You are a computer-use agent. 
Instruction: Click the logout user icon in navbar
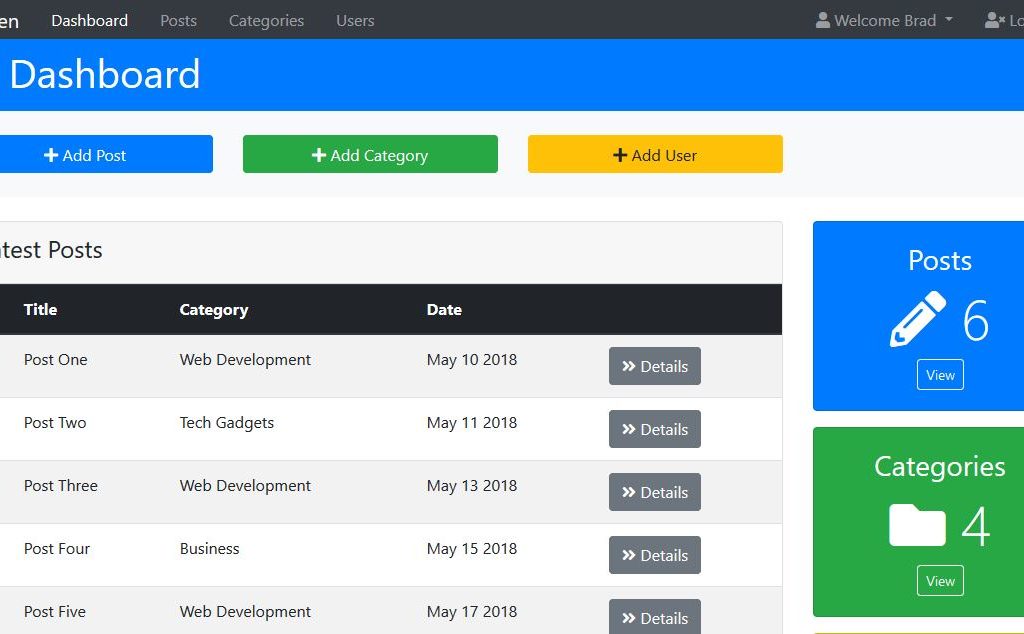(x=994, y=20)
